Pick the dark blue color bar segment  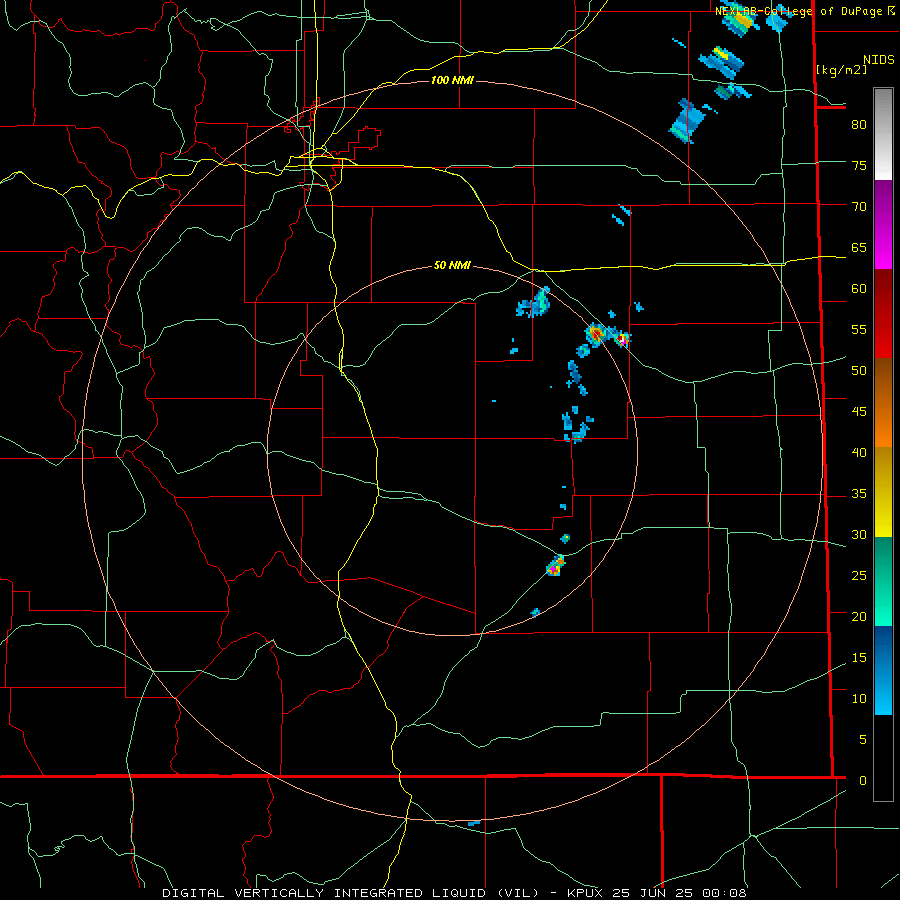point(883,646)
